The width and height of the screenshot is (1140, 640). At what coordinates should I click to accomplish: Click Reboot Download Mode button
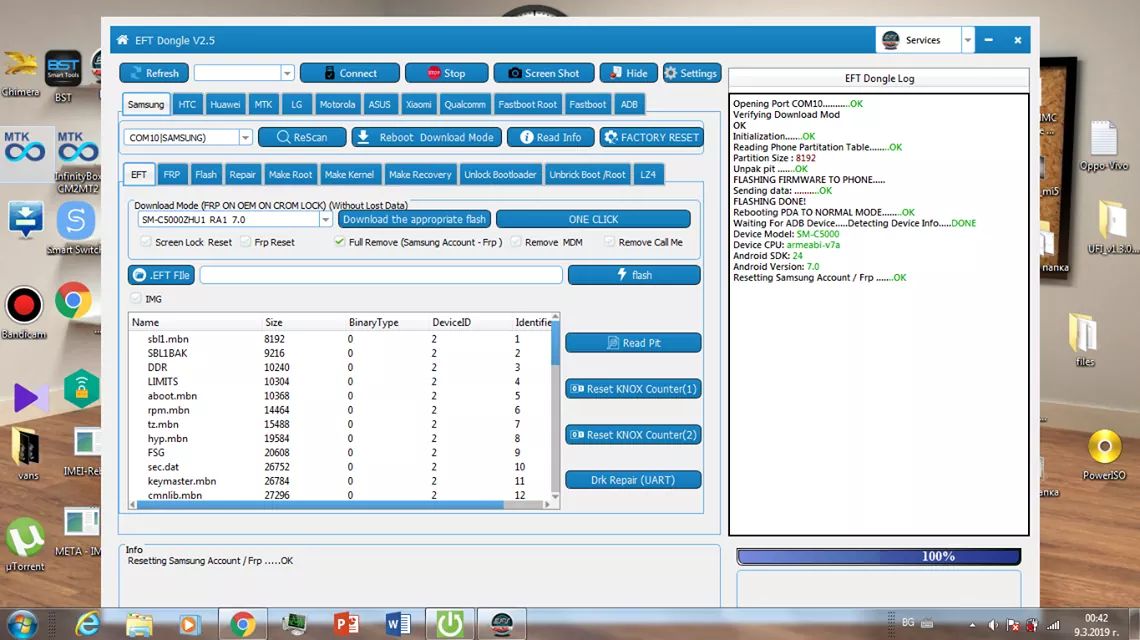427,137
